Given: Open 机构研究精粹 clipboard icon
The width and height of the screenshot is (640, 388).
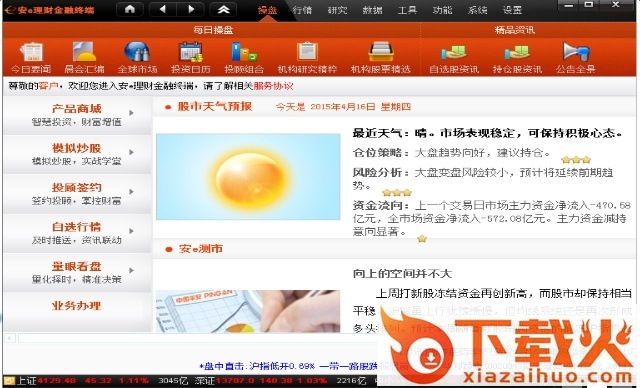Looking at the screenshot, I should (x=307, y=52).
